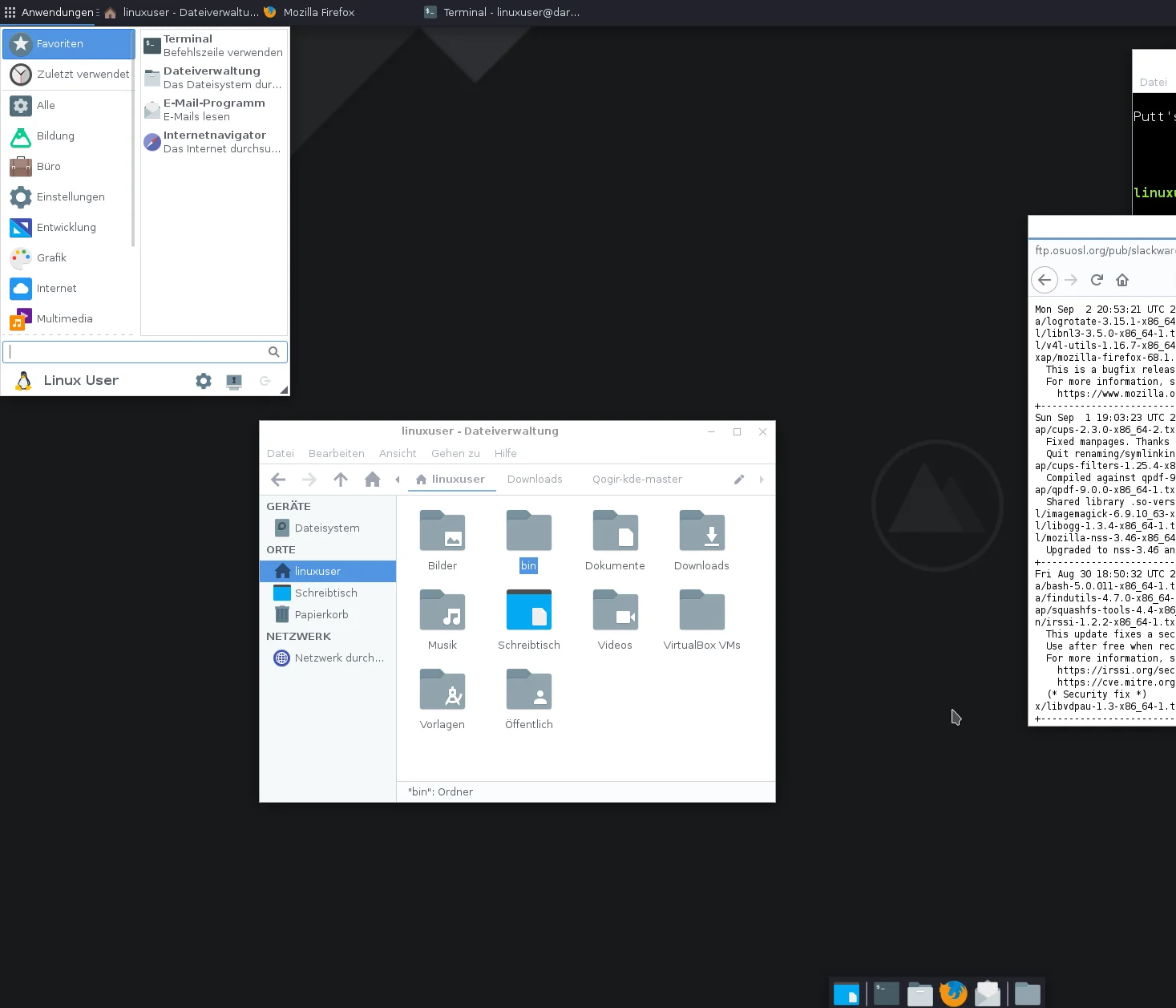The height and width of the screenshot is (1008, 1176).
Task: Select the Downloads path bar button
Action: pyautogui.click(x=535, y=480)
